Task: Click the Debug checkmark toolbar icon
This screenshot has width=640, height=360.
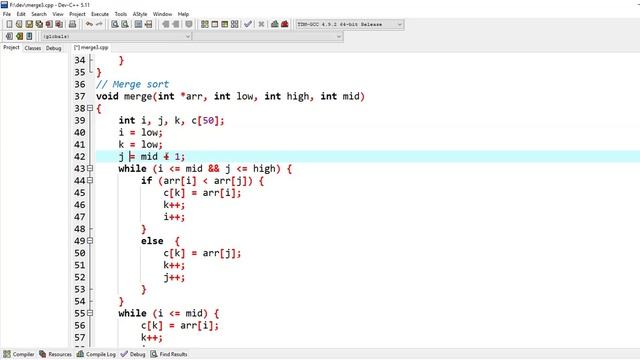Action: [x=248, y=24]
